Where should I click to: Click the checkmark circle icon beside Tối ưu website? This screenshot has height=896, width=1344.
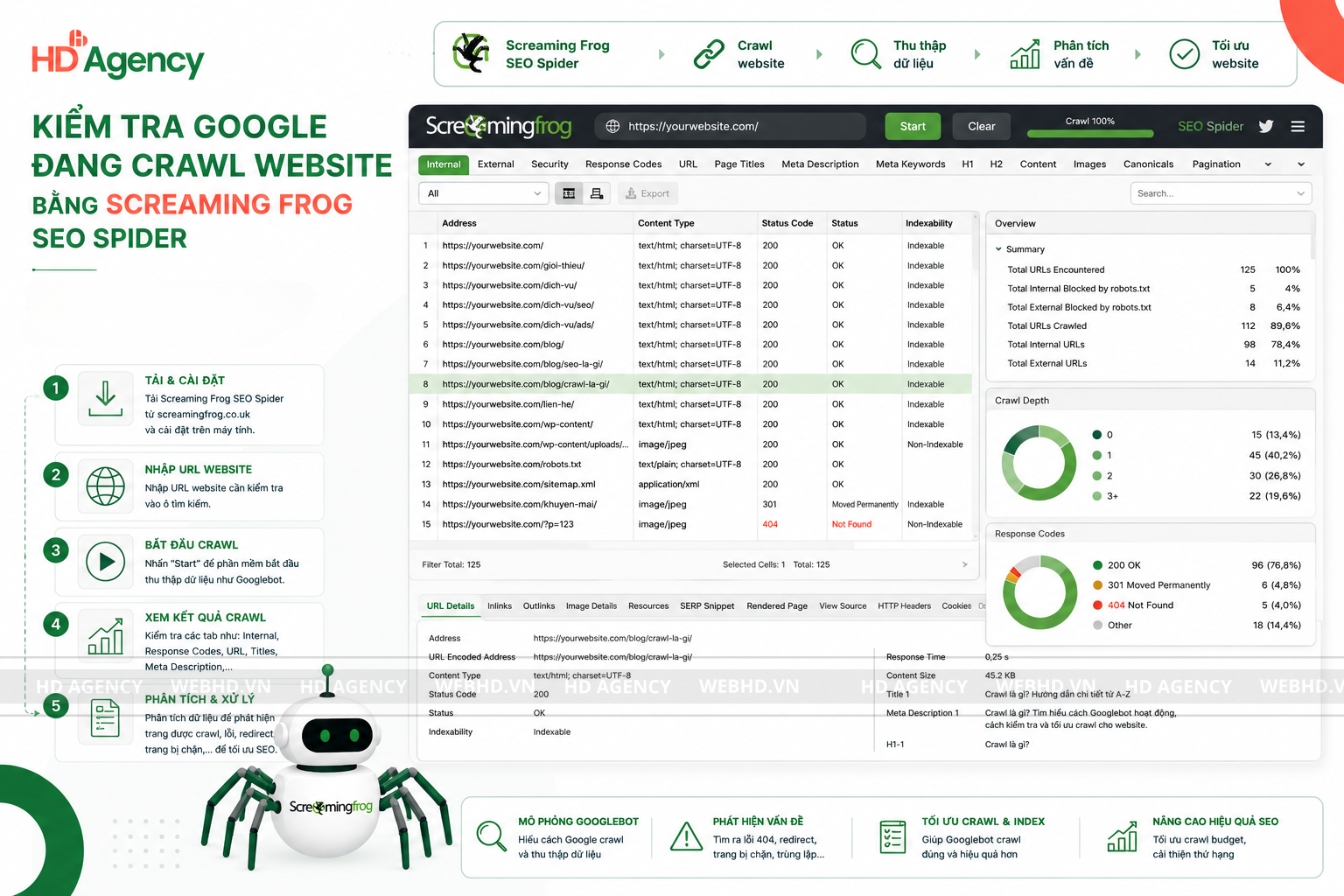pyautogui.click(x=1185, y=54)
